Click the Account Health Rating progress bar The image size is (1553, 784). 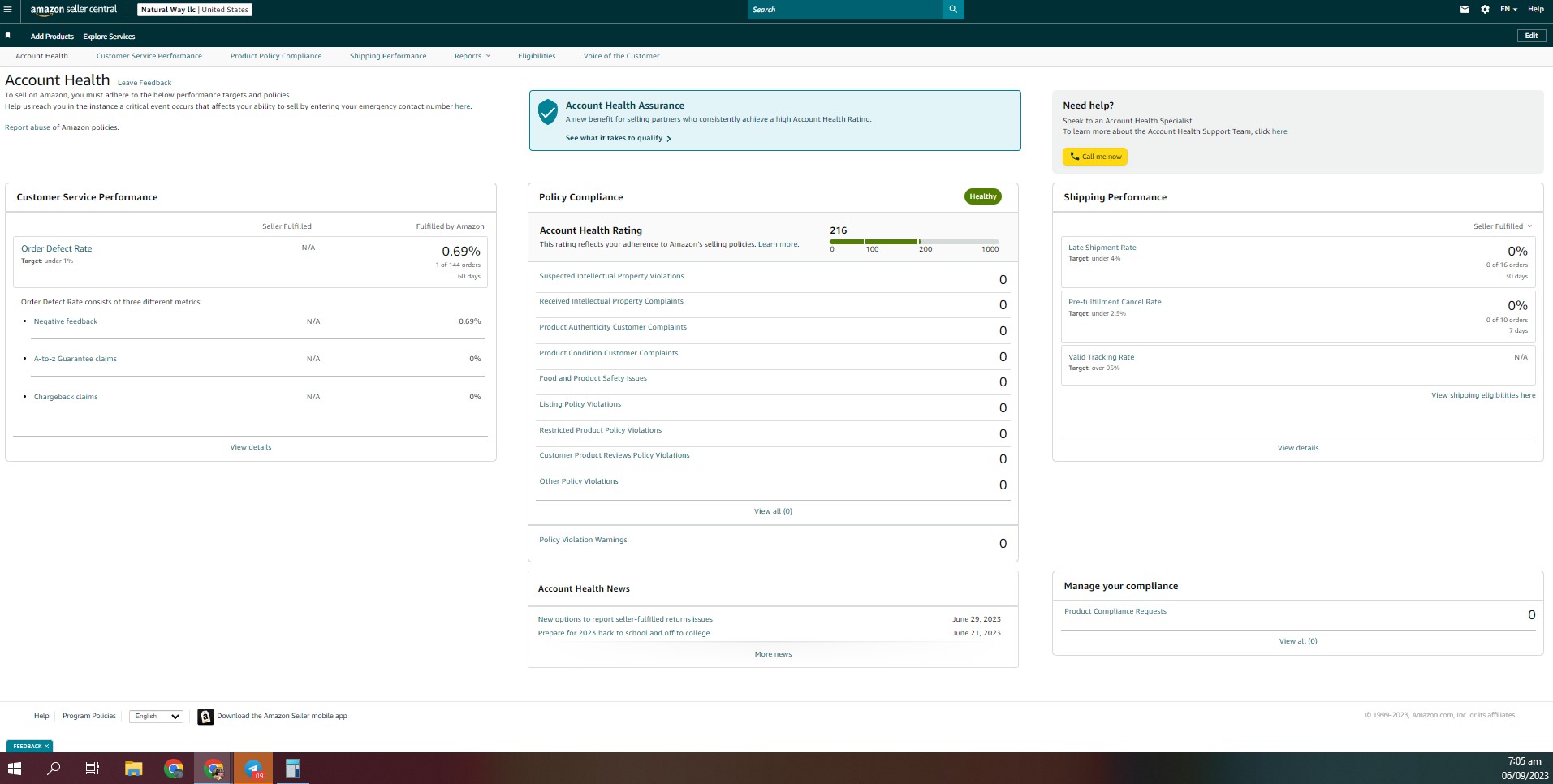[914, 242]
